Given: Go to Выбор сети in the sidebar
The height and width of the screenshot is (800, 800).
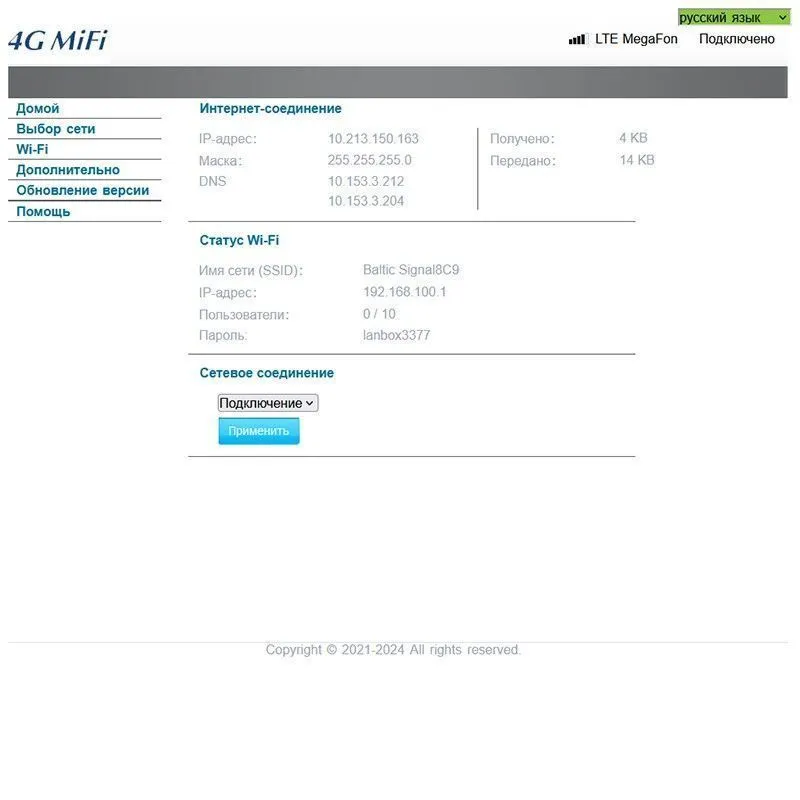Looking at the screenshot, I should click(x=56, y=129).
